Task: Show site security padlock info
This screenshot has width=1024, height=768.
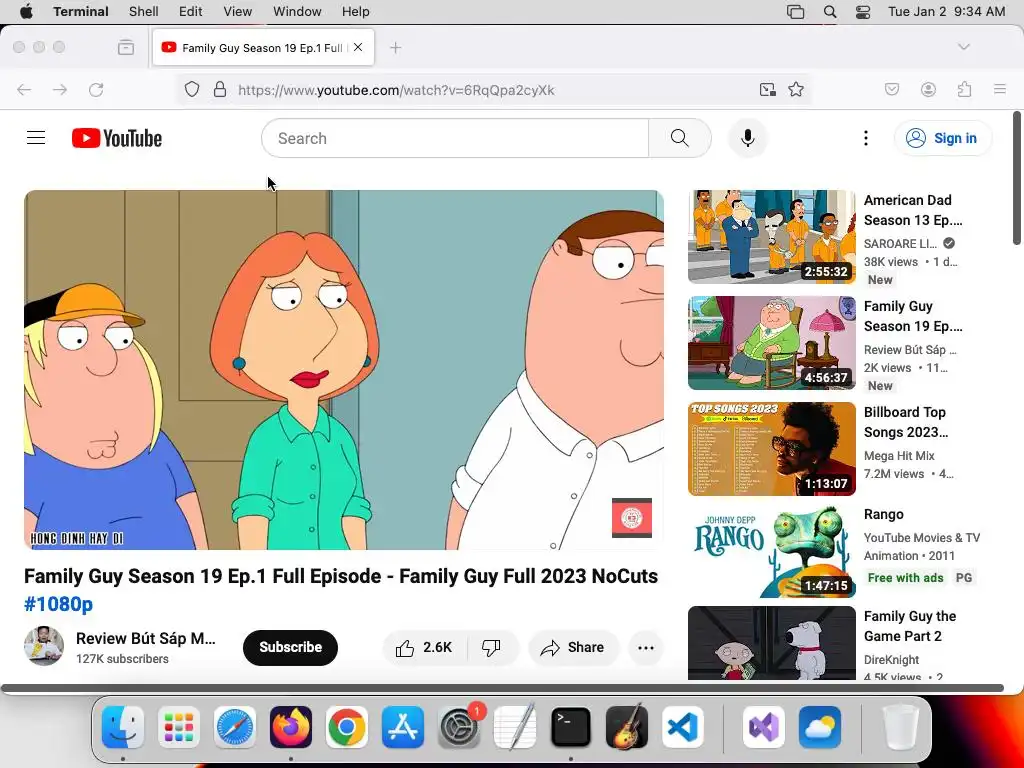Action: (220, 89)
